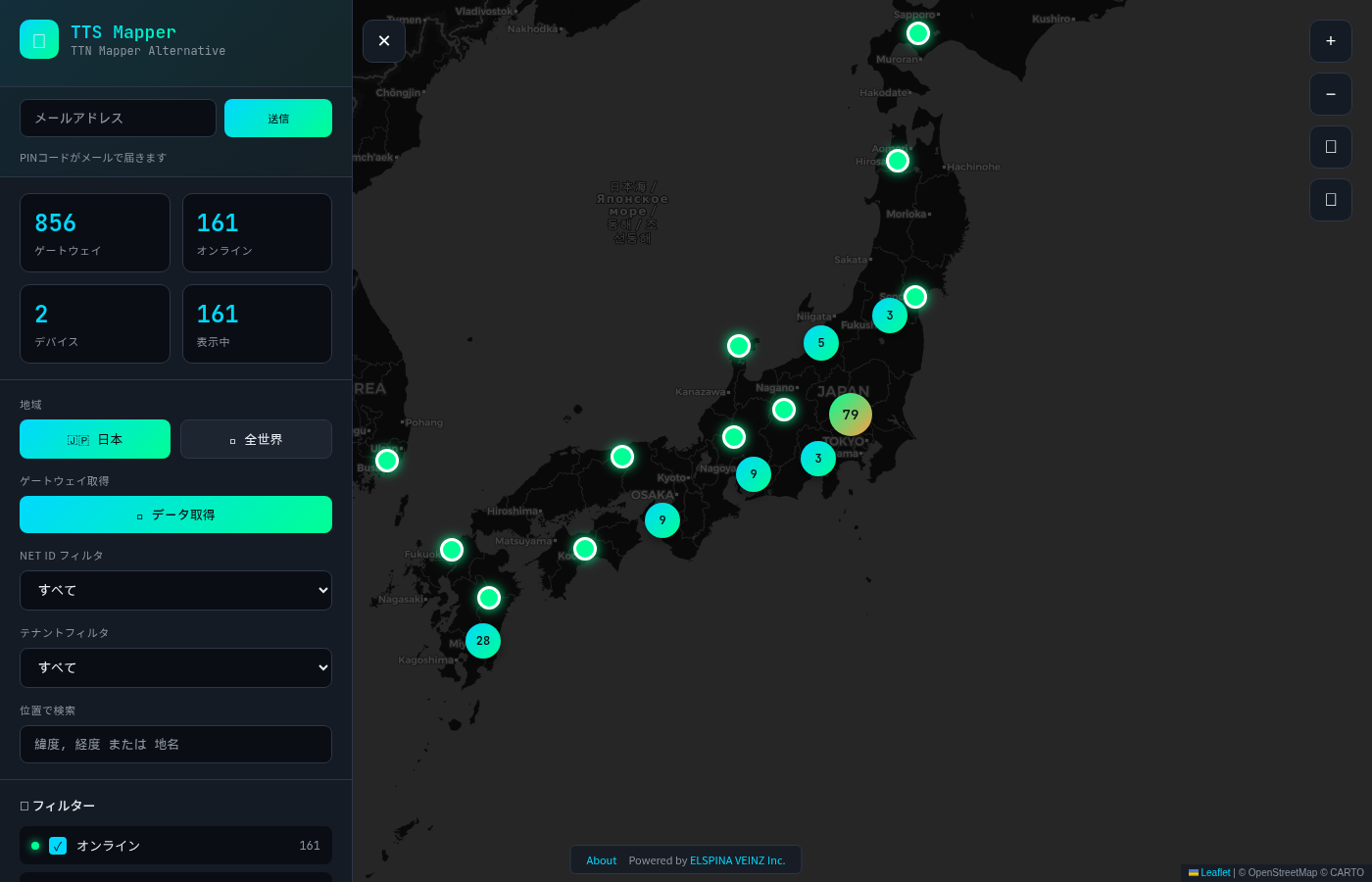Select the 日本 region option
Screen dimensions: 1372x882
tap(95, 439)
